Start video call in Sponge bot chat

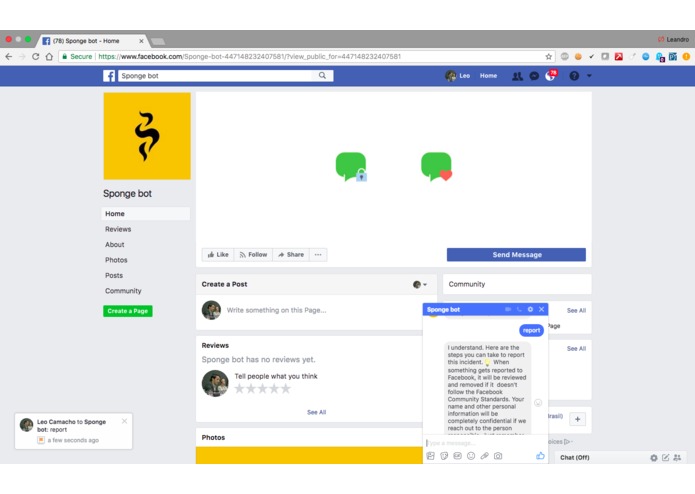coord(508,309)
